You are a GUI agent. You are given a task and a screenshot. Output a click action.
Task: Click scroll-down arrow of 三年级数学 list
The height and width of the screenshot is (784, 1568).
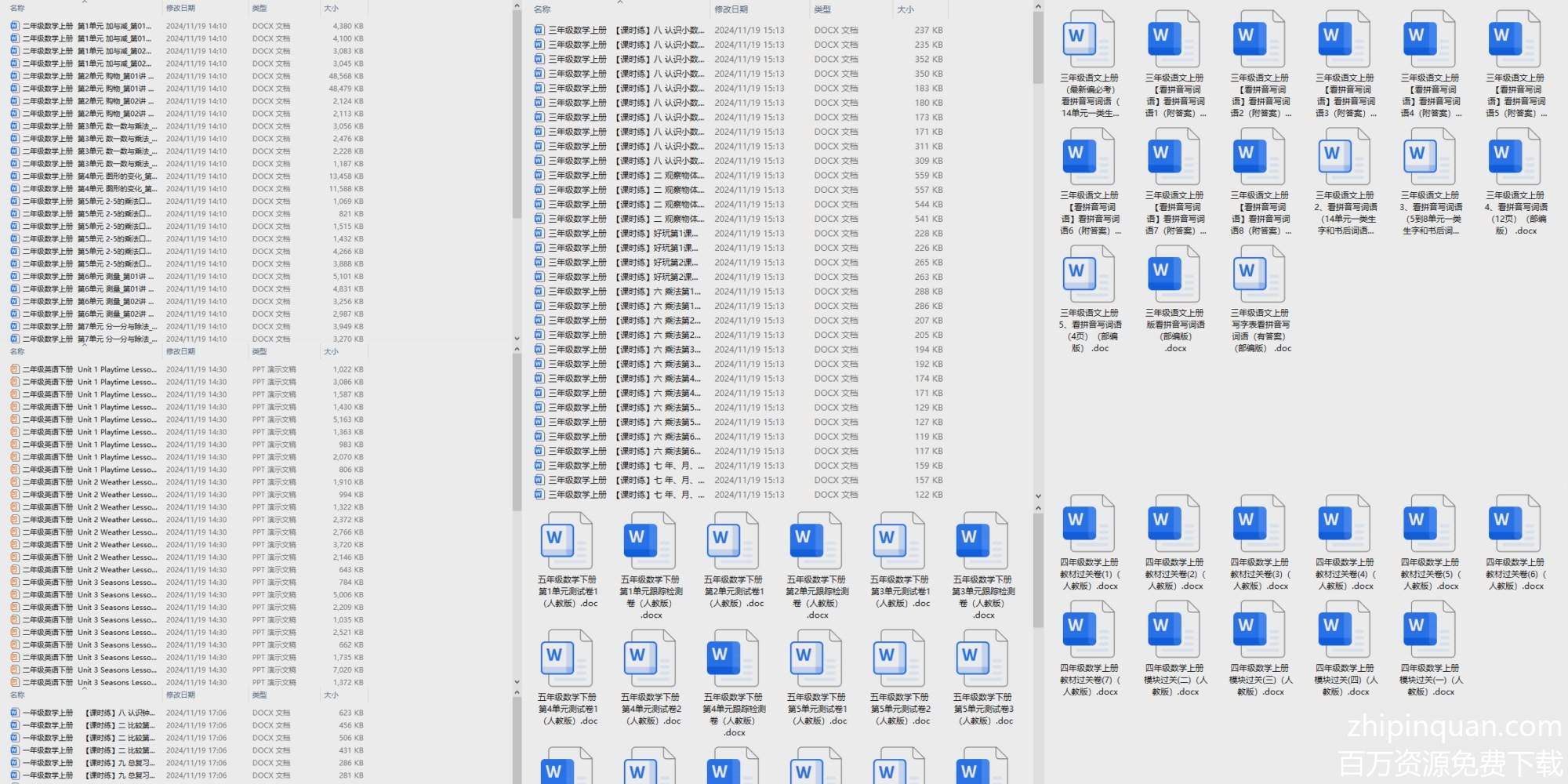1038,496
